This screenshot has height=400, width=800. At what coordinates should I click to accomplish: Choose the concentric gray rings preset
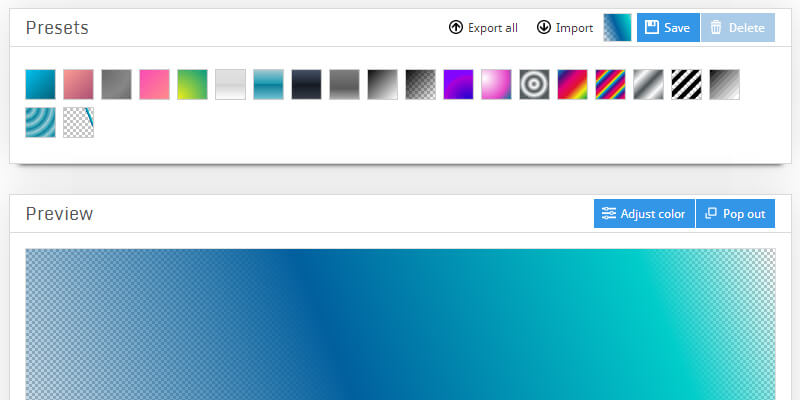point(535,84)
